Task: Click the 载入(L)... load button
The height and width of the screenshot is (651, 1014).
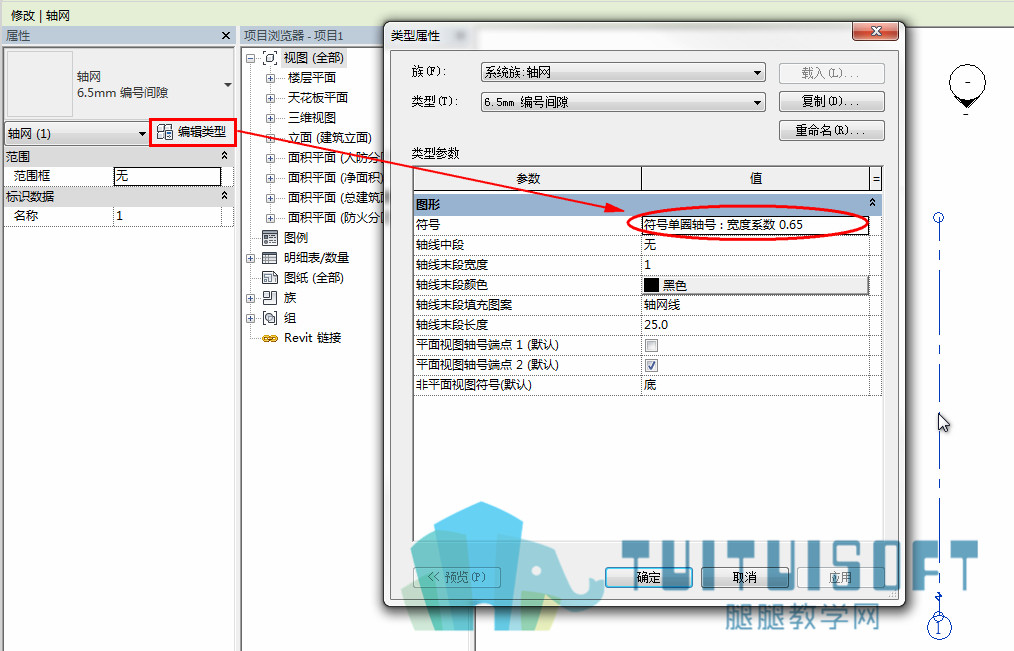Action: coord(831,73)
